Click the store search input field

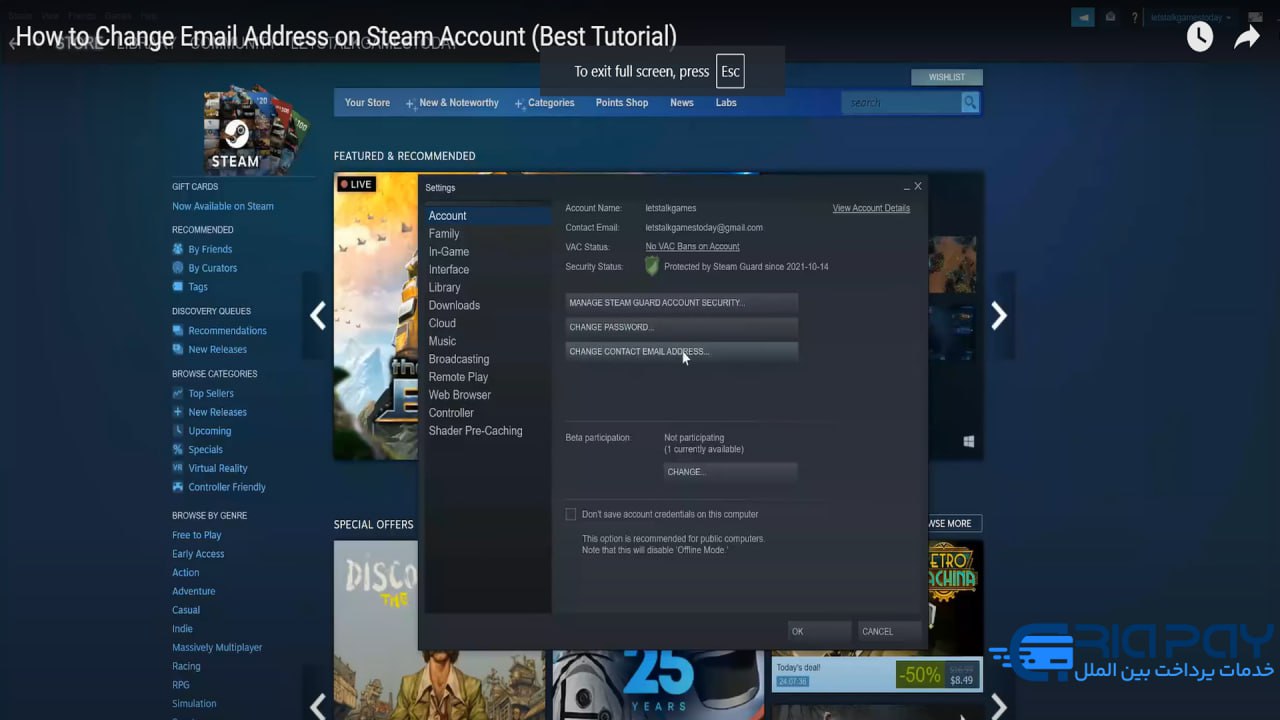[x=901, y=103]
